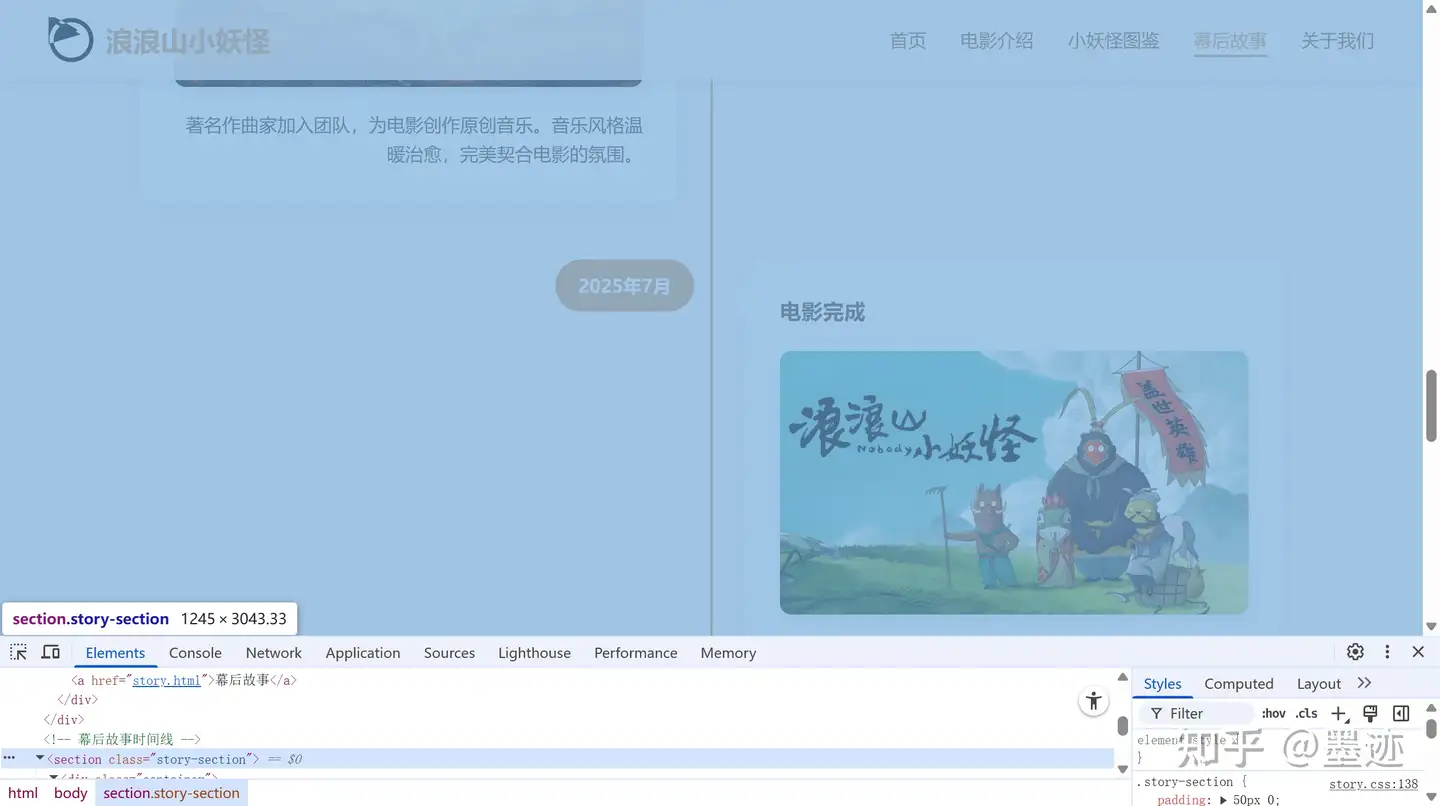1440x806 pixels.
Task: Open the Sources tab
Action: click(x=449, y=653)
